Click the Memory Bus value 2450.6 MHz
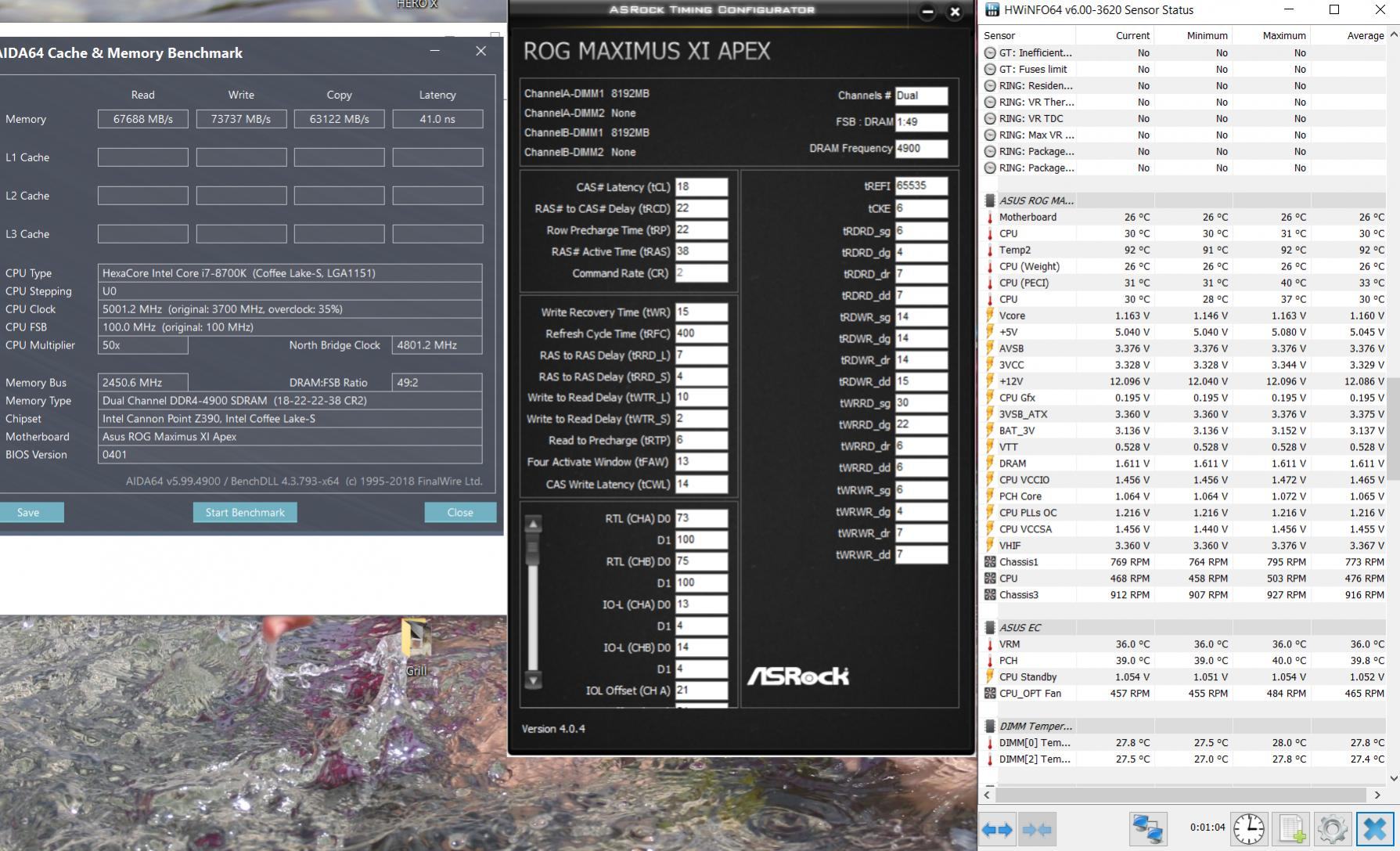This screenshot has height=851, width=1400. (x=142, y=383)
